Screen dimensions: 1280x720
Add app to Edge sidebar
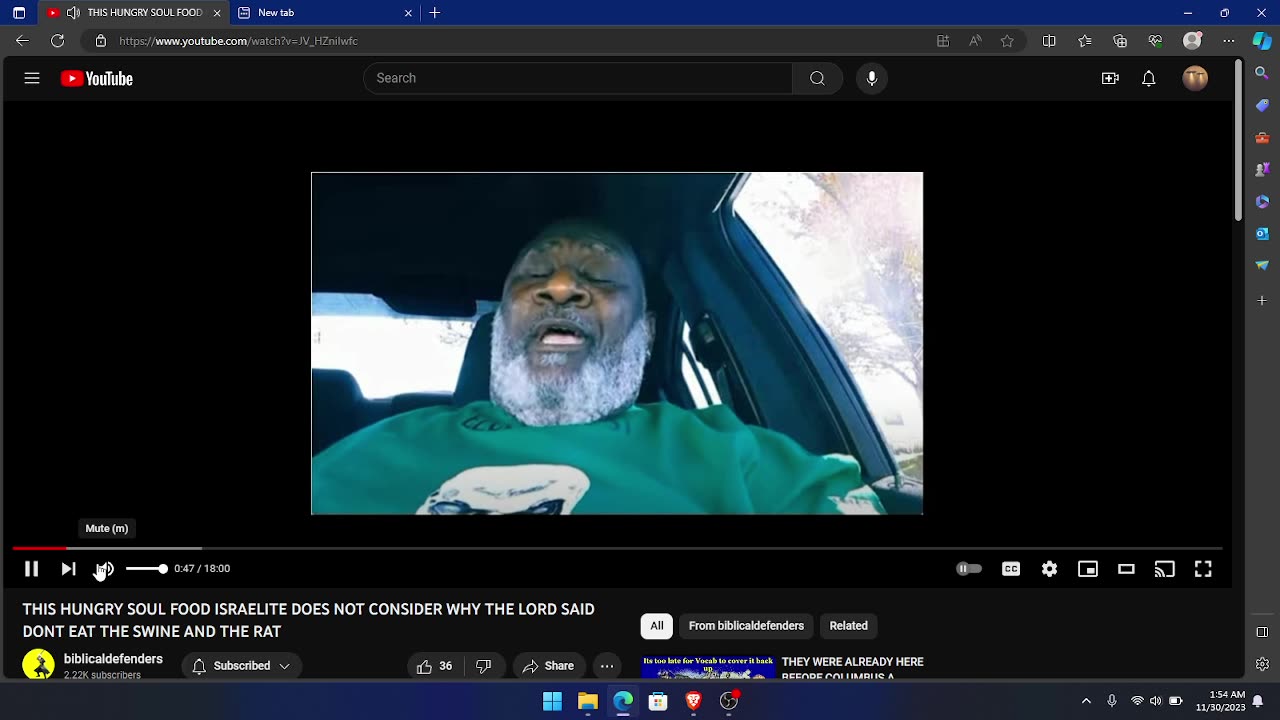click(x=1262, y=300)
